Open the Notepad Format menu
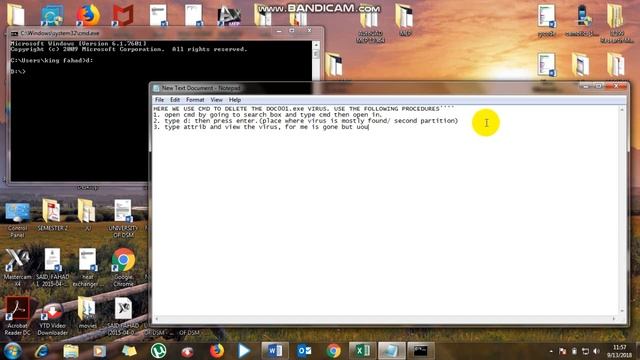 coord(195,100)
